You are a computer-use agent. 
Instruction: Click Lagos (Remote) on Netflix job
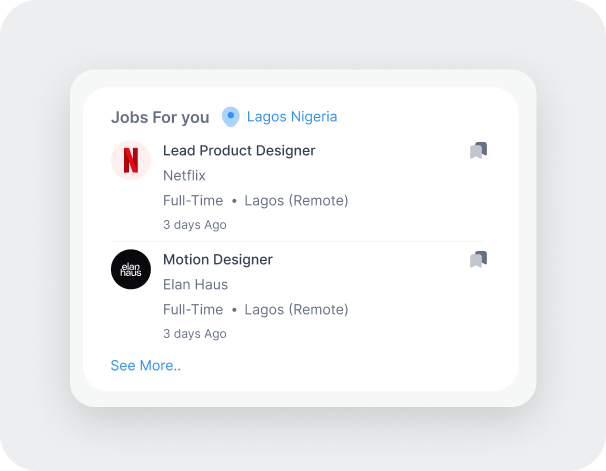coord(296,201)
